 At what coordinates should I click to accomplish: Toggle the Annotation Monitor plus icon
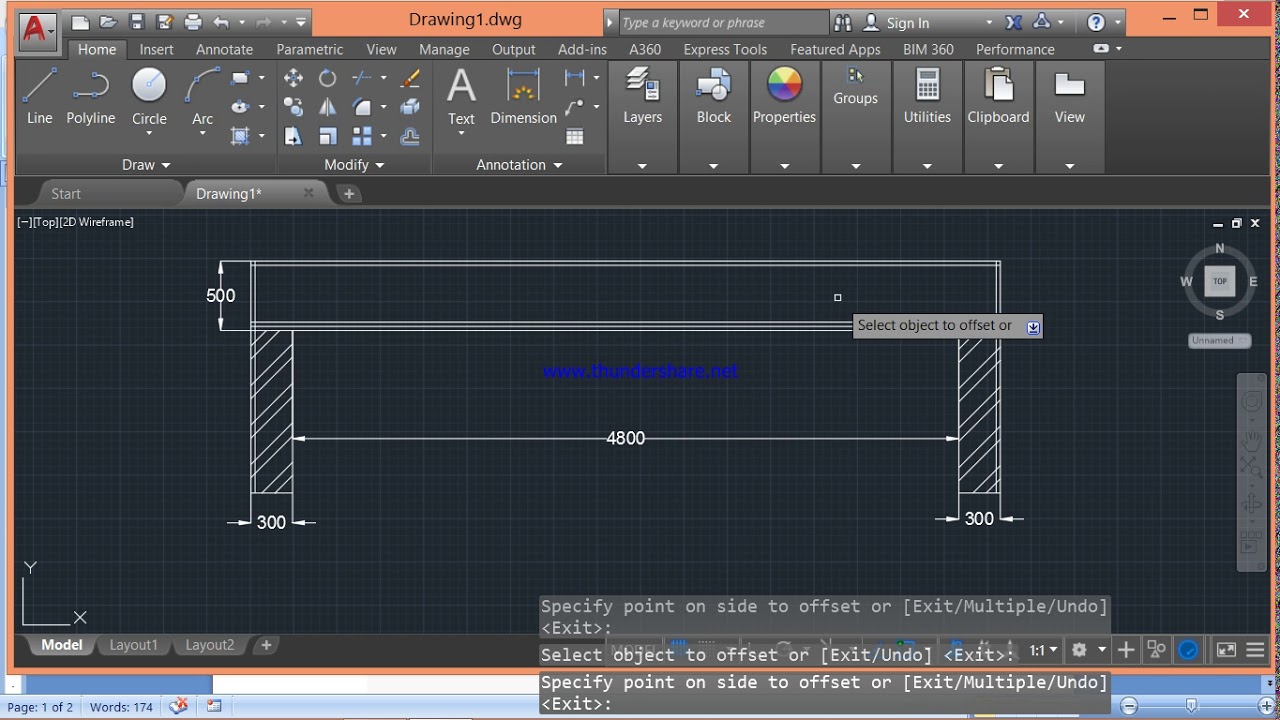pos(1126,650)
